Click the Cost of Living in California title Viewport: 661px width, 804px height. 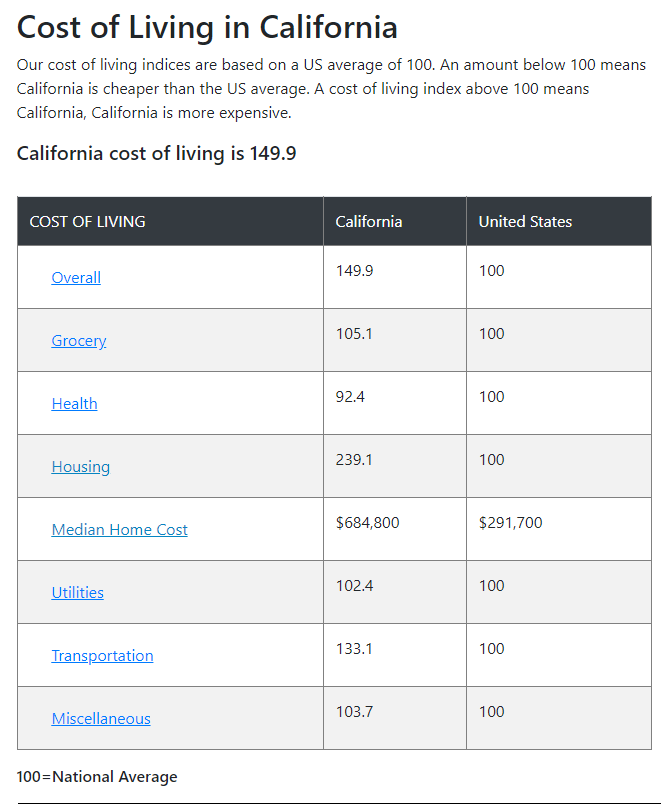coord(207,27)
